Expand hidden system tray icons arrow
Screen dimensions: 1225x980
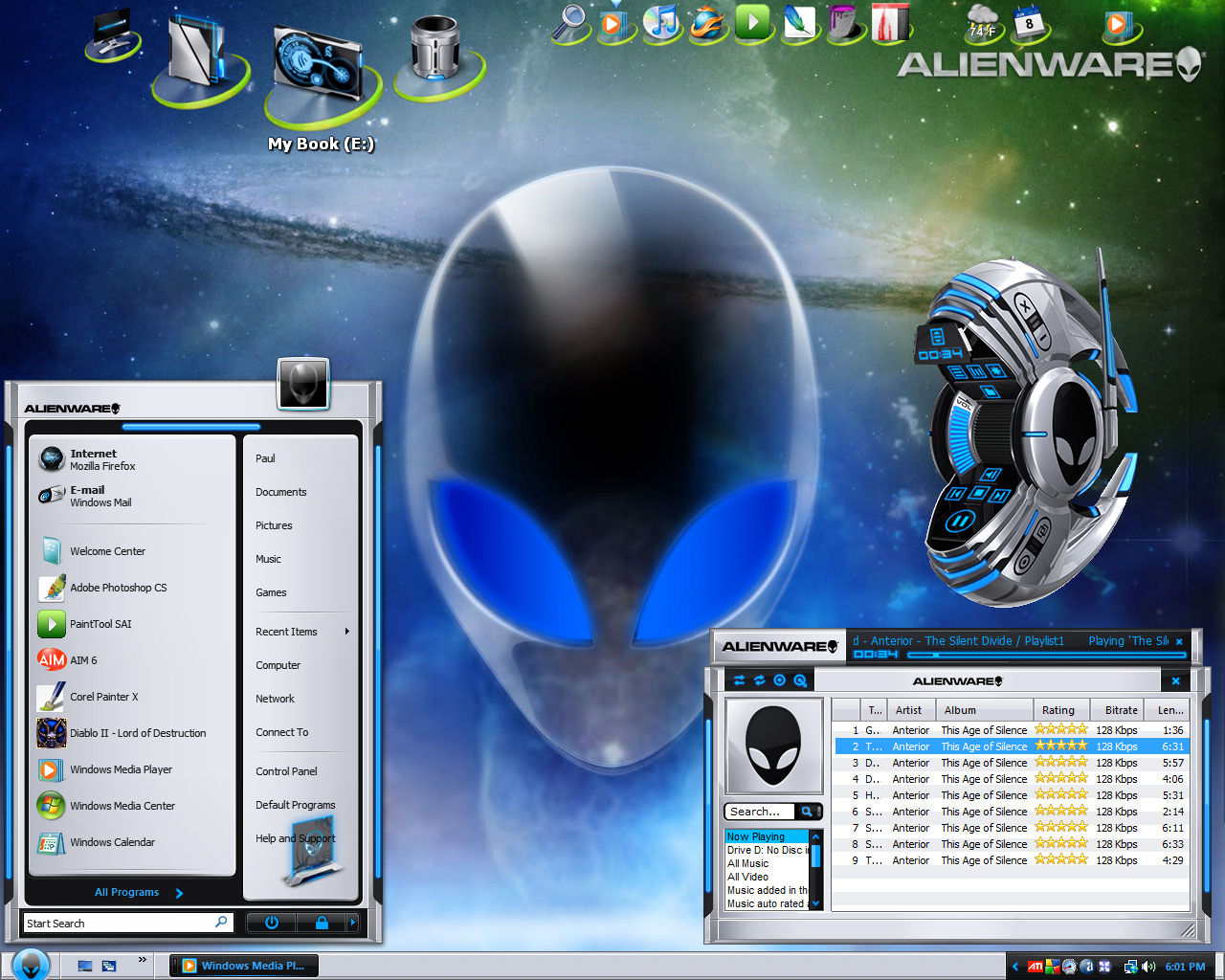[x=1015, y=967]
